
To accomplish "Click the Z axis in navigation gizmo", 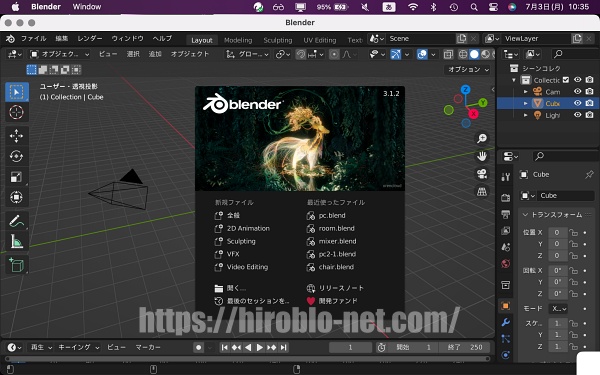I will [465, 90].
